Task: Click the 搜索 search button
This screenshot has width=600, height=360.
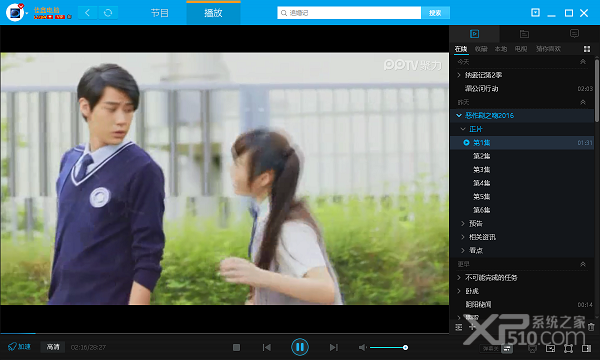Action: pyautogui.click(x=435, y=13)
